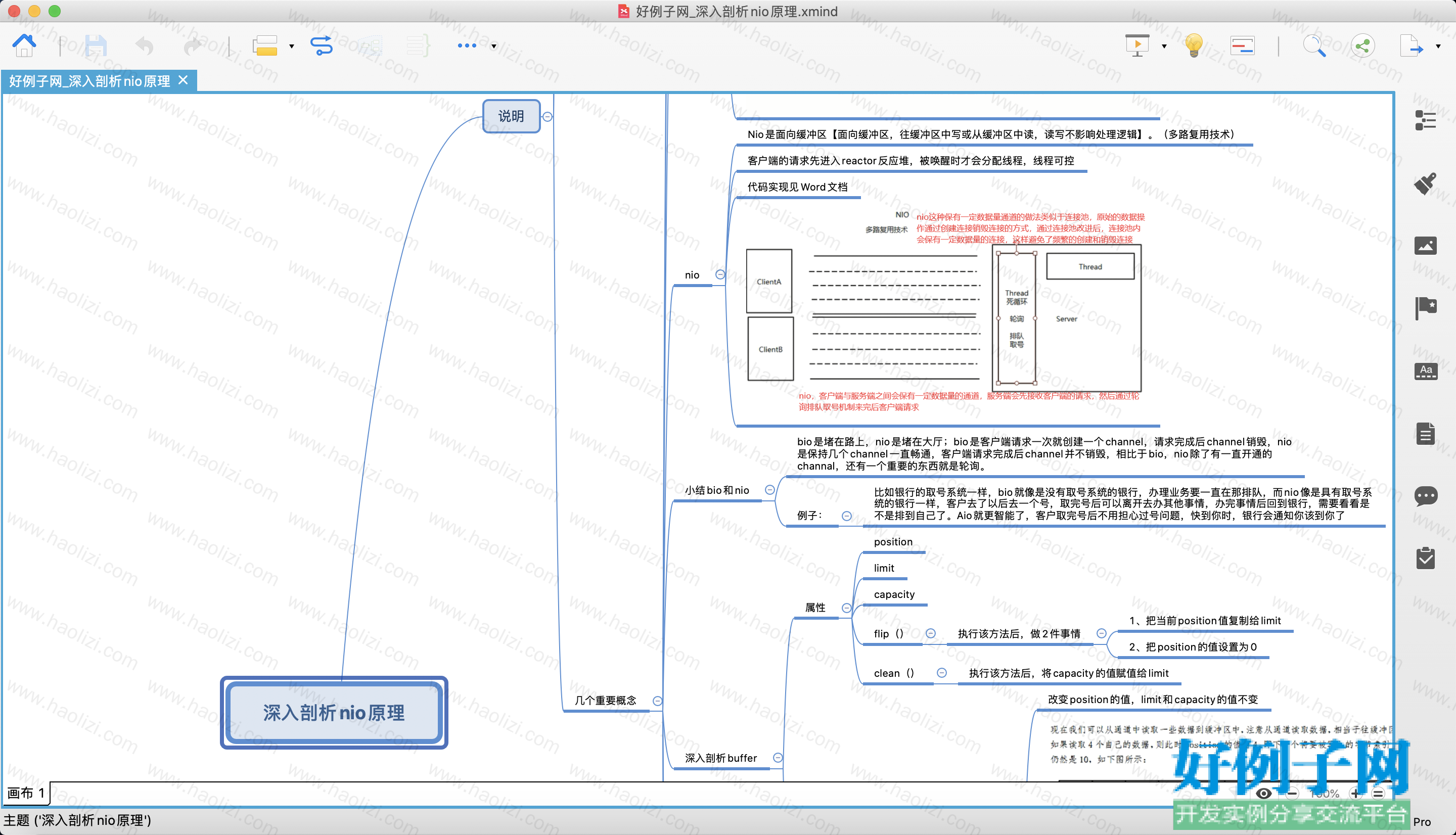The width and height of the screenshot is (1456, 835).
Task: Click the zoom in plus button
Action: click(1355, 793)
